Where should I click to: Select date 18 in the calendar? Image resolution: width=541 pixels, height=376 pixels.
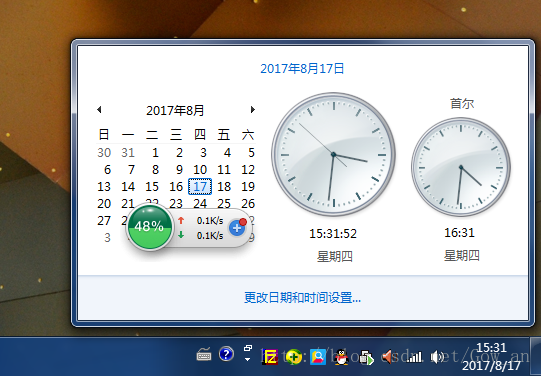[x=224, y=187]
